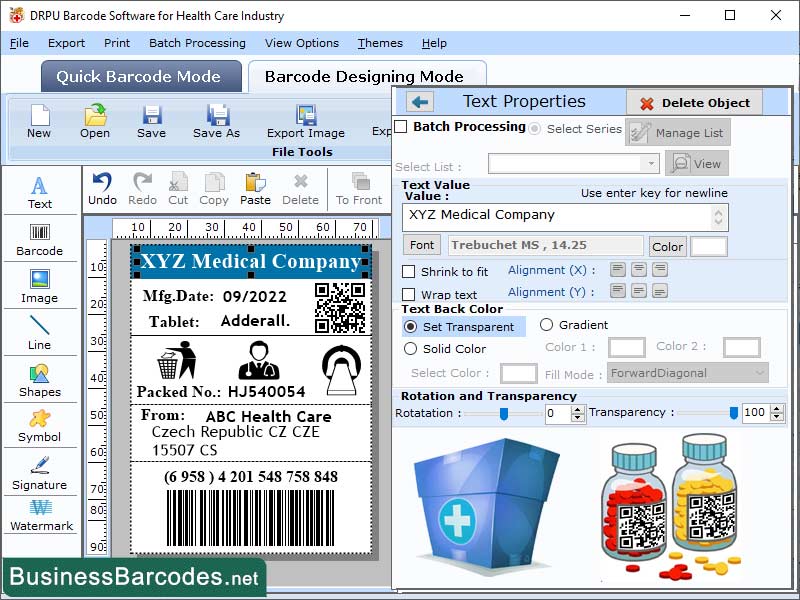Image resolution: width=800 pixels, height=600 pixels.
Task: Open the Batch Processing menu
Action: pos(197,43)
